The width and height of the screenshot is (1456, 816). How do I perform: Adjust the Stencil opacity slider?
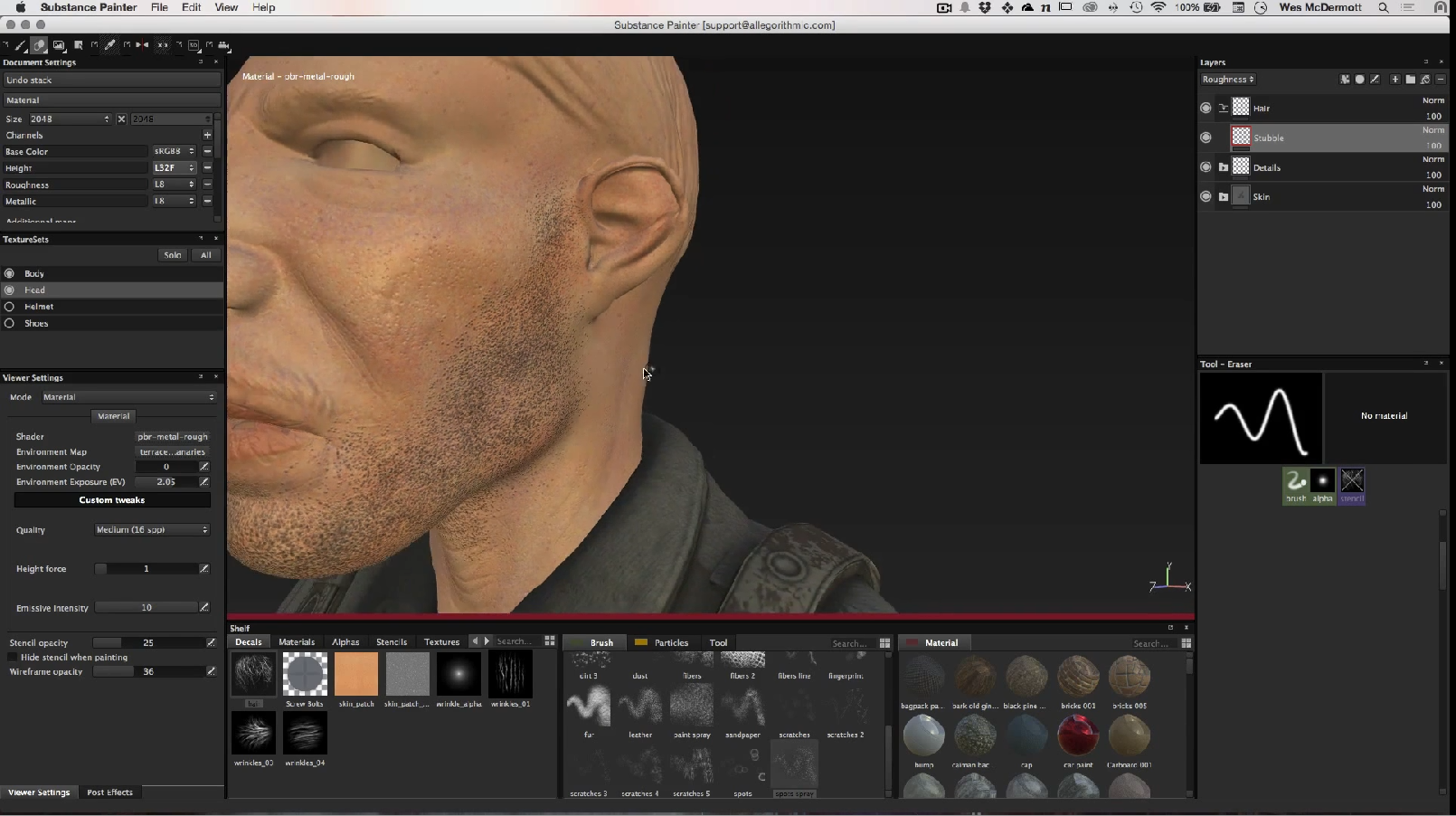[149, 643]
